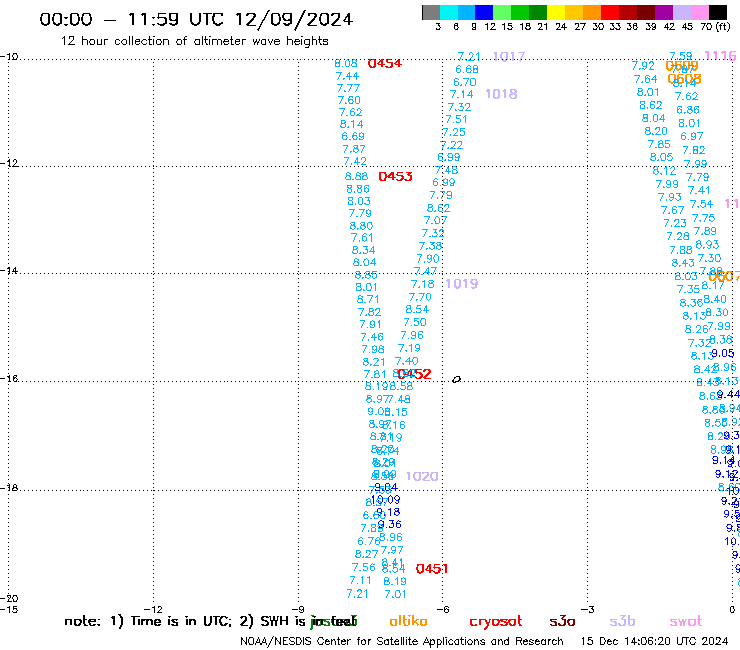The width and height of the screenshot is (740, 650).
Task: Click the wave height value 7.40
Action: coord(407,361)
